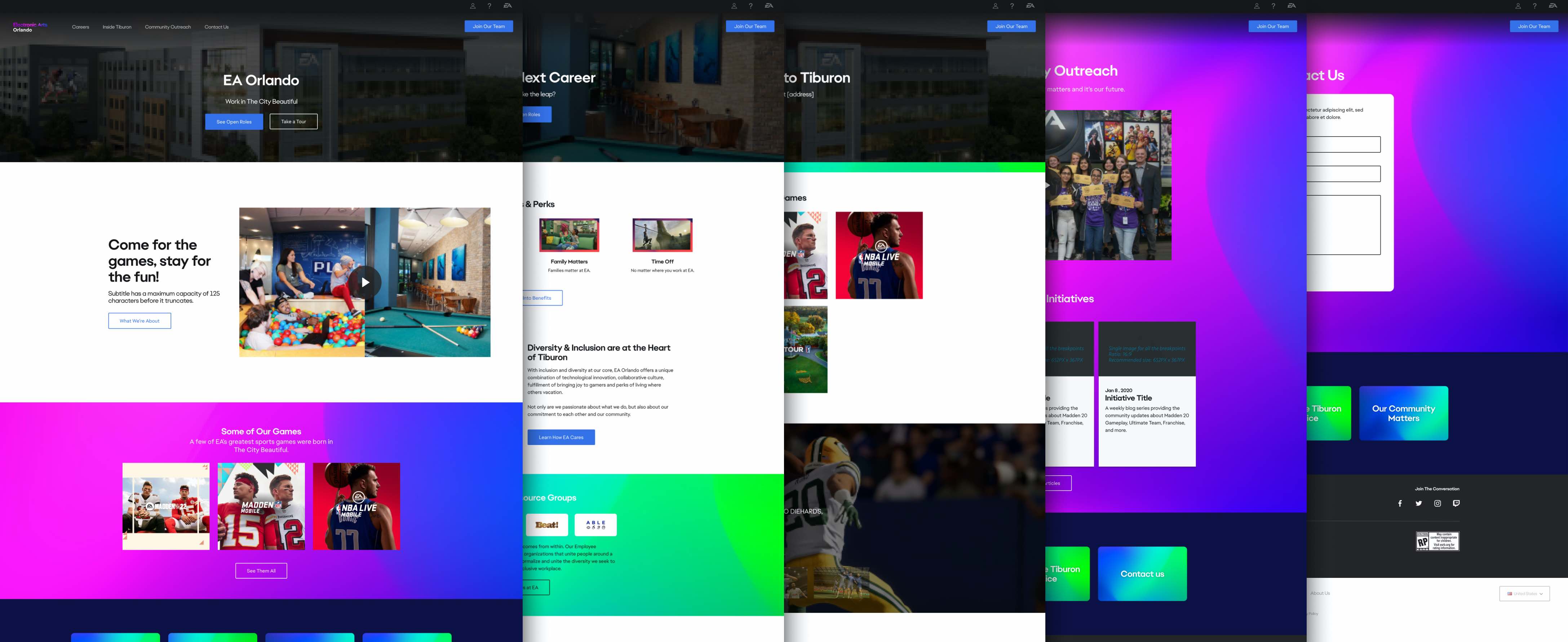Viewport: 1568px width, 642px height.
Task: Play the office tour video
Action: click(x=365, y=282)
